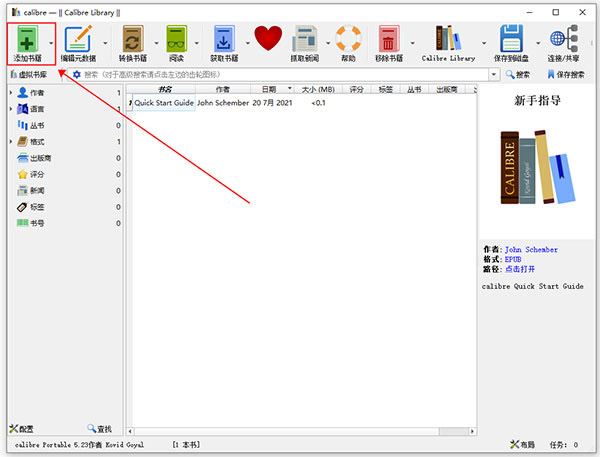Screen dimensions: 600x457
Task: Open Convert books dropdown arrow
Action: [156, 43]
